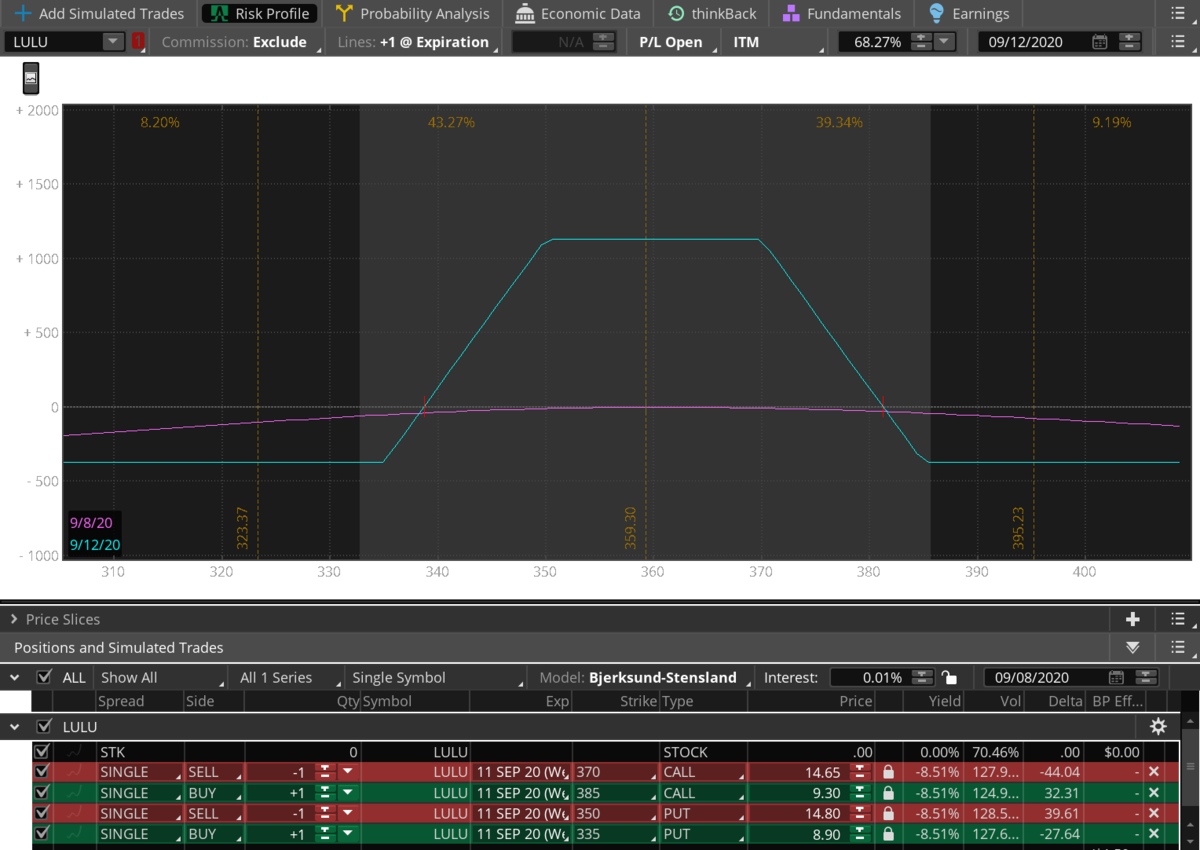Open Positions and Simulated Trades menu icon
The width and height of the screenshot is (1200, 850).
tap(1178, 648)
